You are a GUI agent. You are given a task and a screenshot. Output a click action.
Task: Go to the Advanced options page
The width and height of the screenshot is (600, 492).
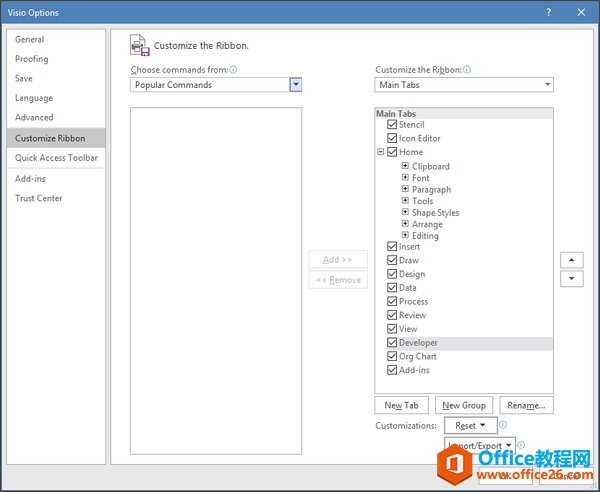(x=34, y=117)
